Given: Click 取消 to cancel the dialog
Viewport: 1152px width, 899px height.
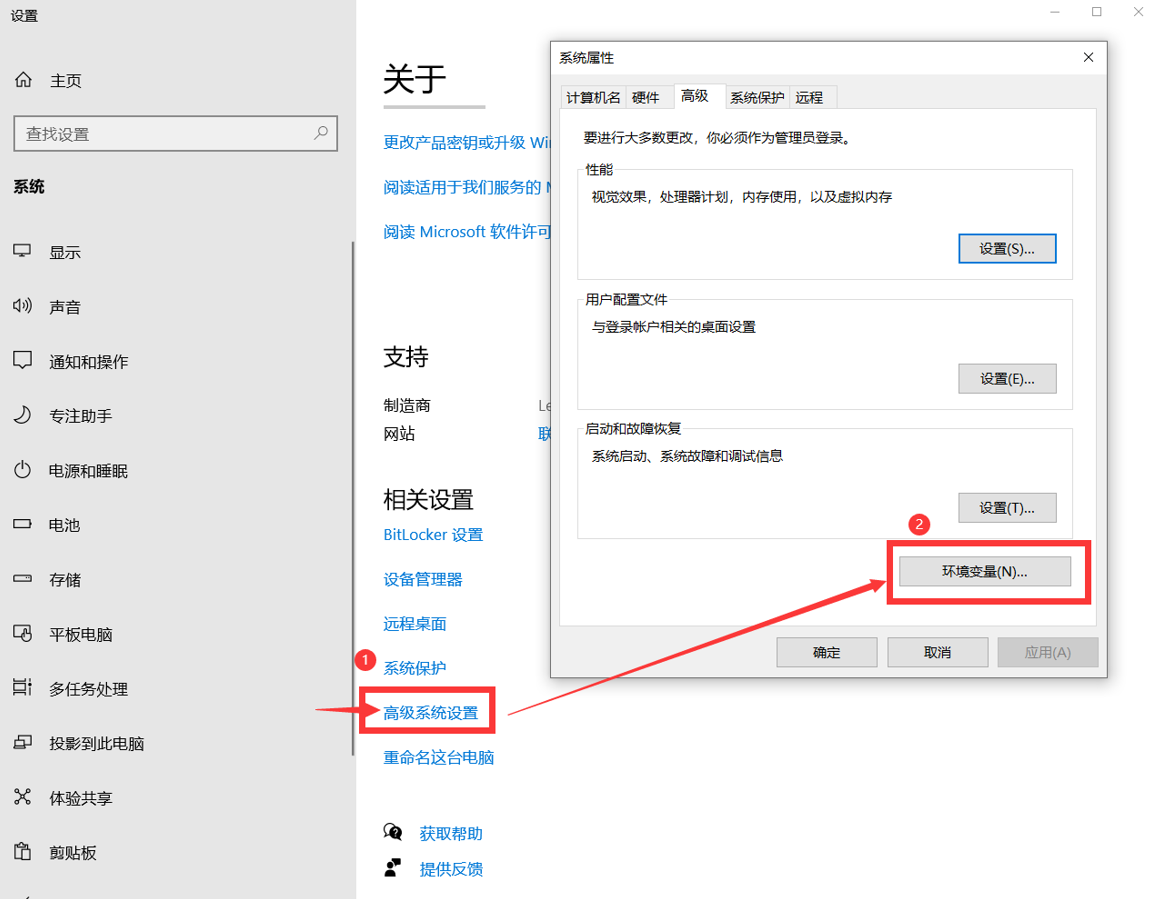Looking at the screenshot, I should [x=937, y=652].
